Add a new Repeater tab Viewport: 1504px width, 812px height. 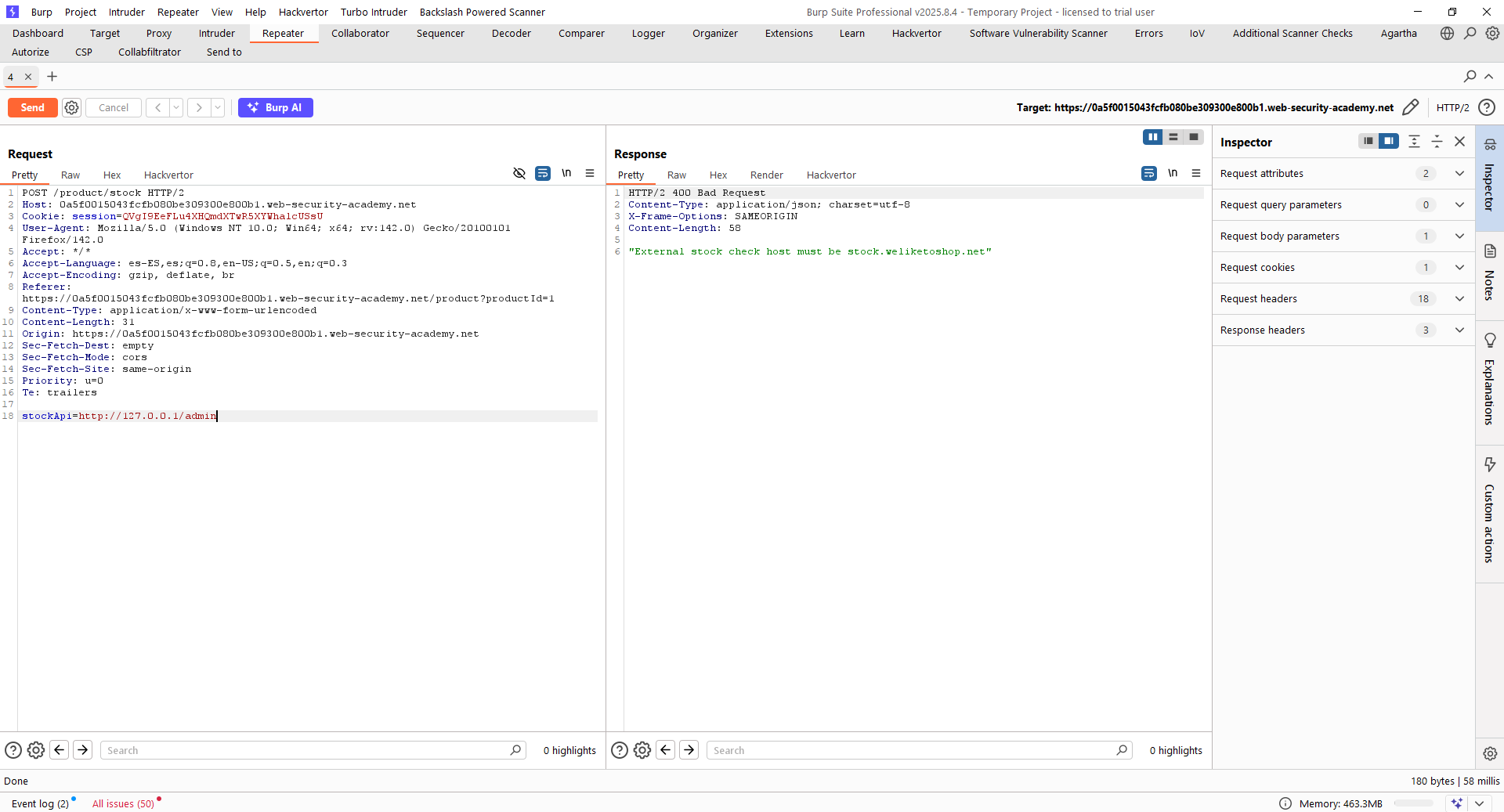(52, 76)
